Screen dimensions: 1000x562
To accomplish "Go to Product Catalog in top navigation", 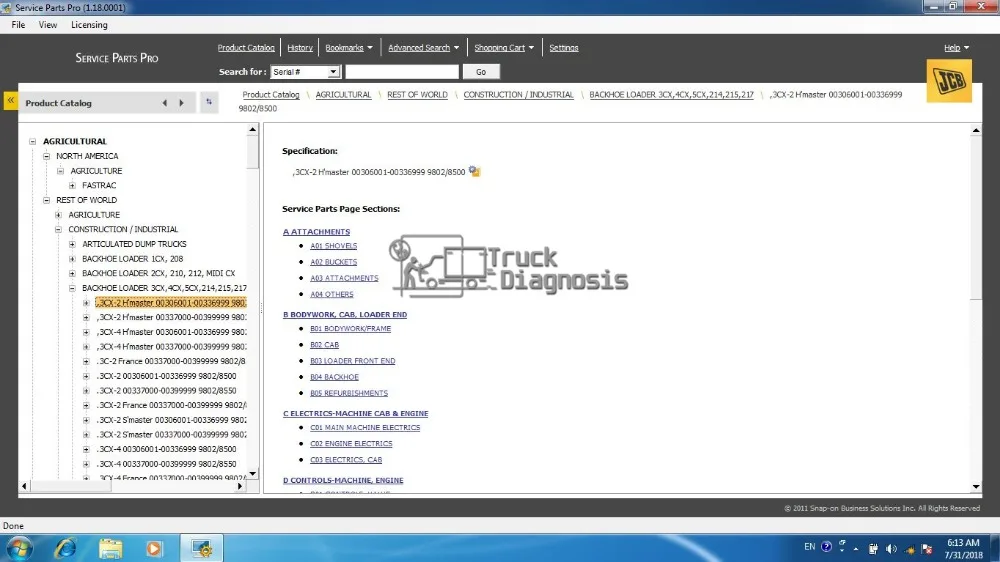I will tap(246, 48).
